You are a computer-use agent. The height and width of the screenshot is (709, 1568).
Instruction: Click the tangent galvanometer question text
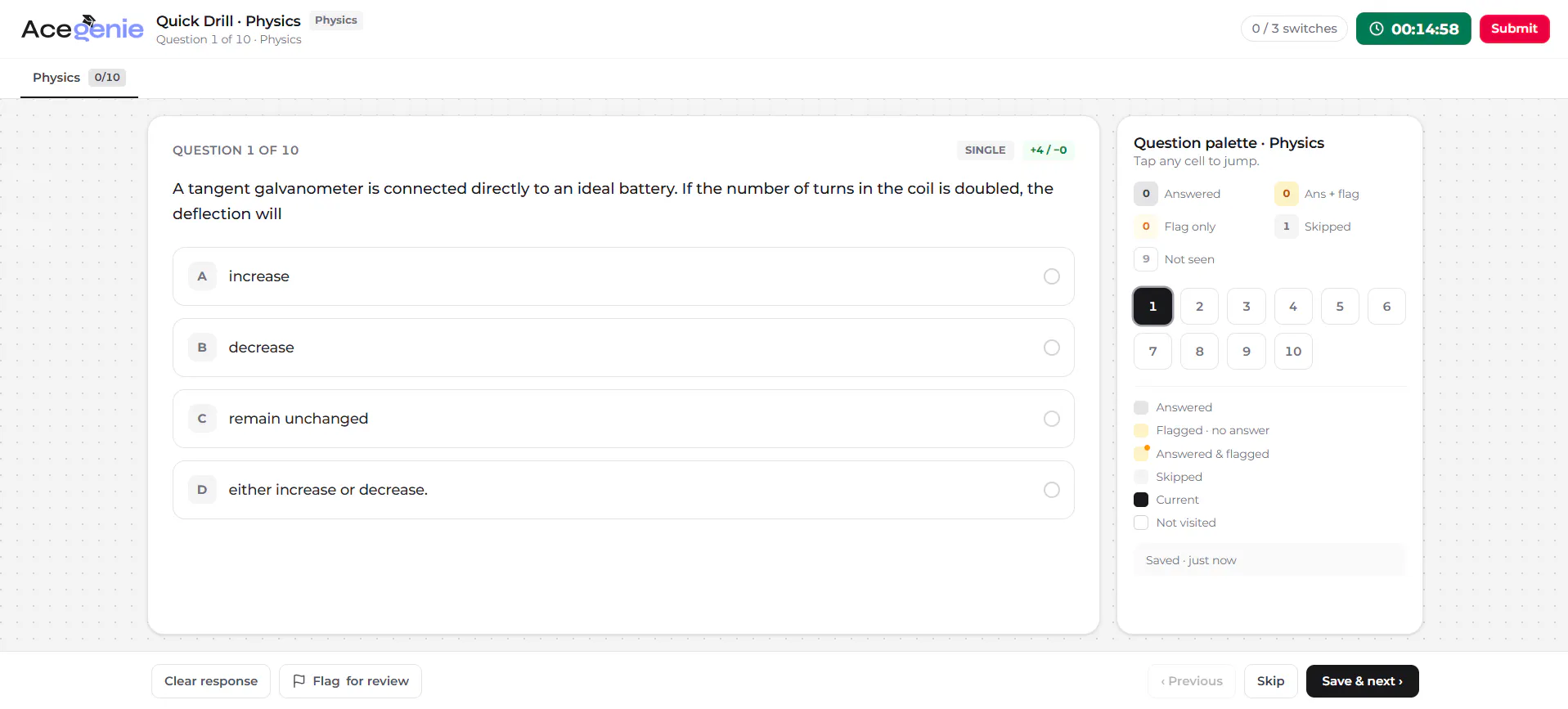tap(613, 201)
